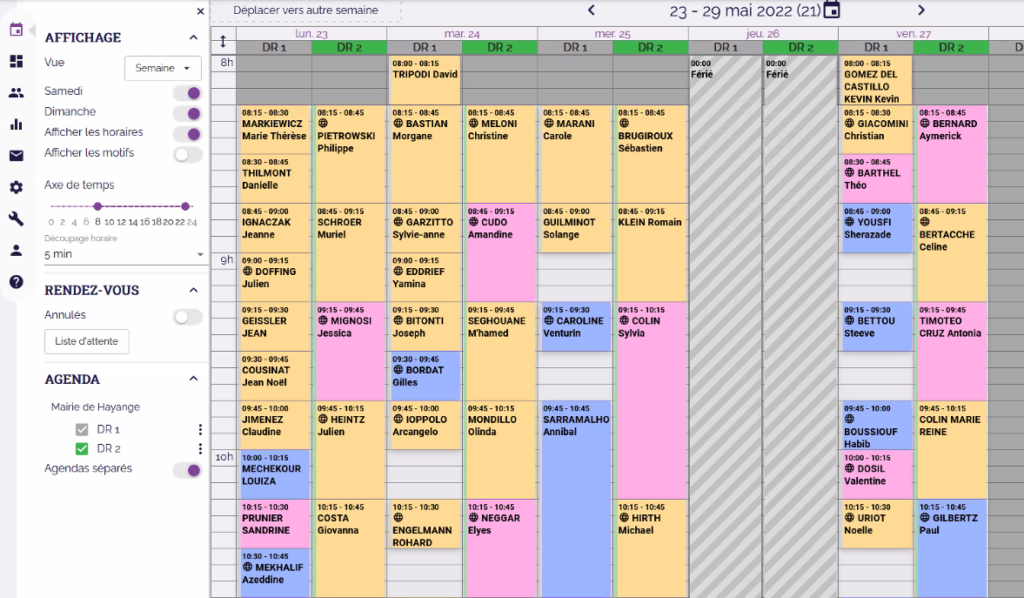Open the wrench tools icon in sidebar

[x=16, y=219]
